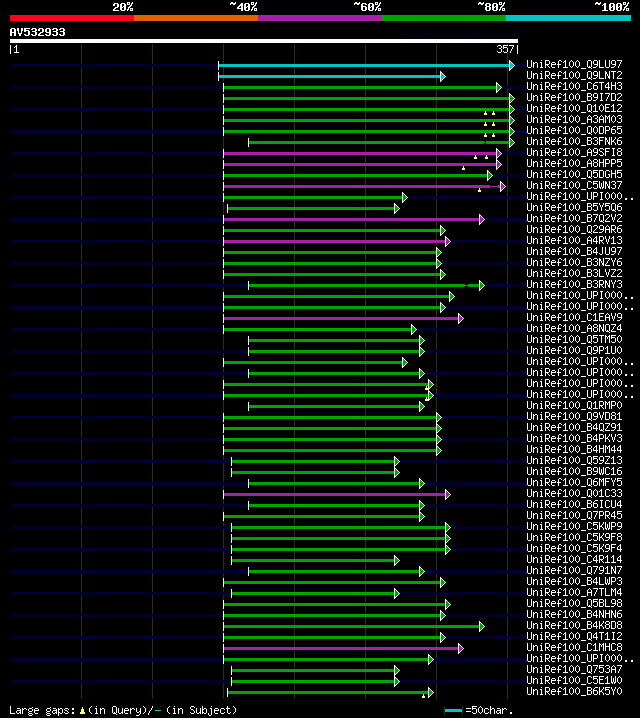Select hit UniRef100_Q5DGH5
The width and height of the screenshot is (640, 718).
point(574,174)
